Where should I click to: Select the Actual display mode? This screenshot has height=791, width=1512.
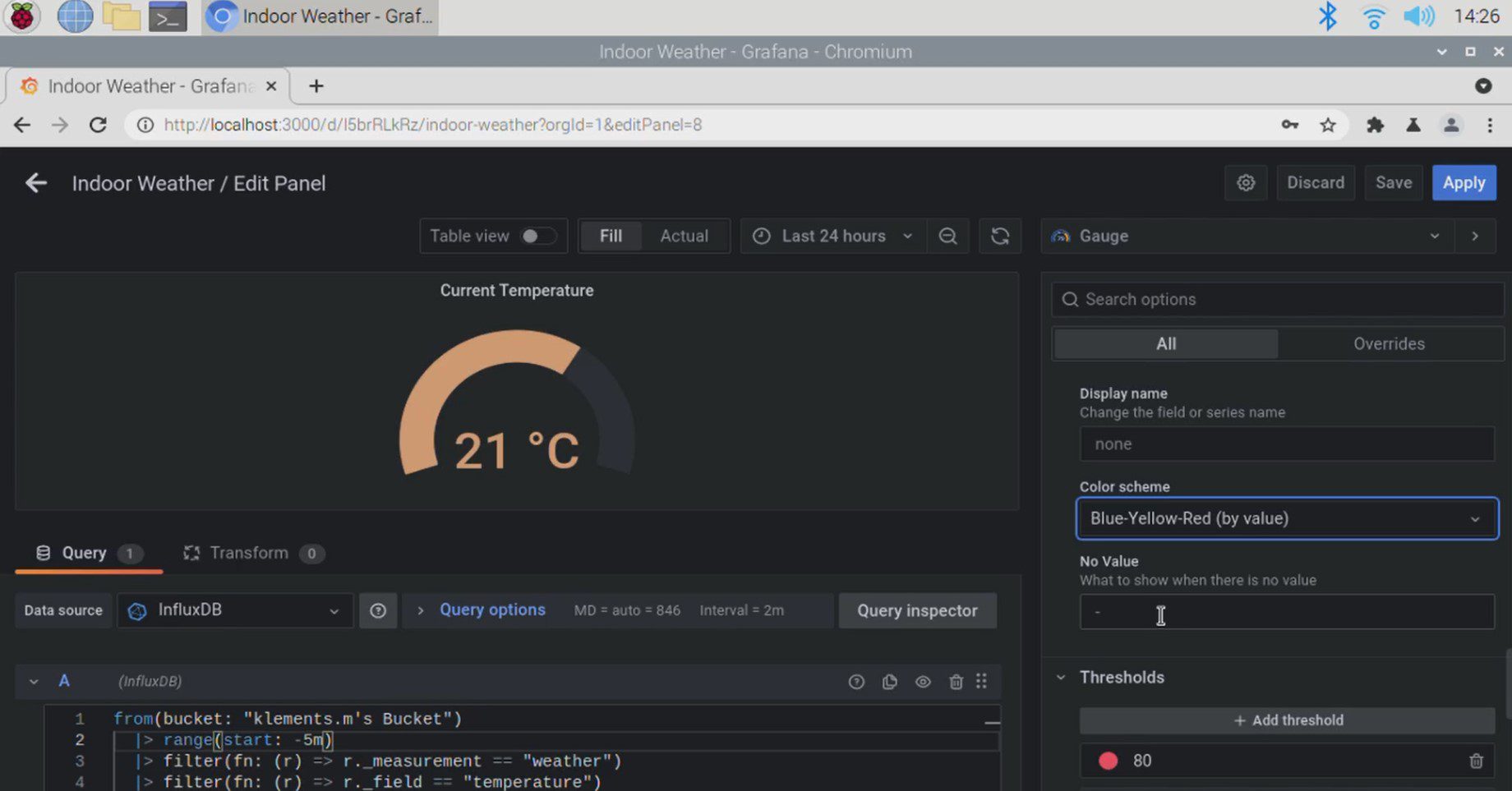(x=684, y=237)
